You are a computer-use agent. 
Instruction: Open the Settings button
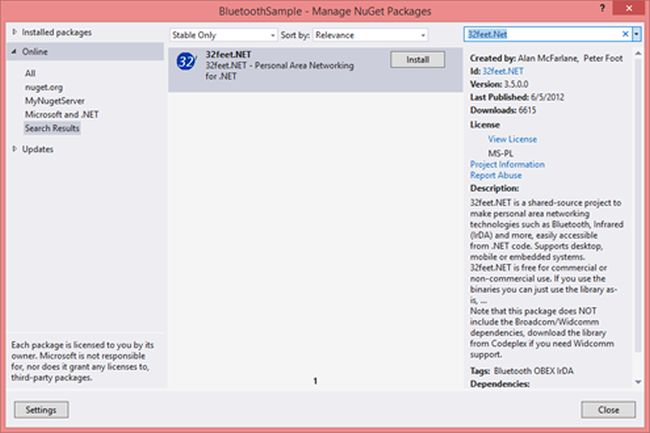(41, 410)
